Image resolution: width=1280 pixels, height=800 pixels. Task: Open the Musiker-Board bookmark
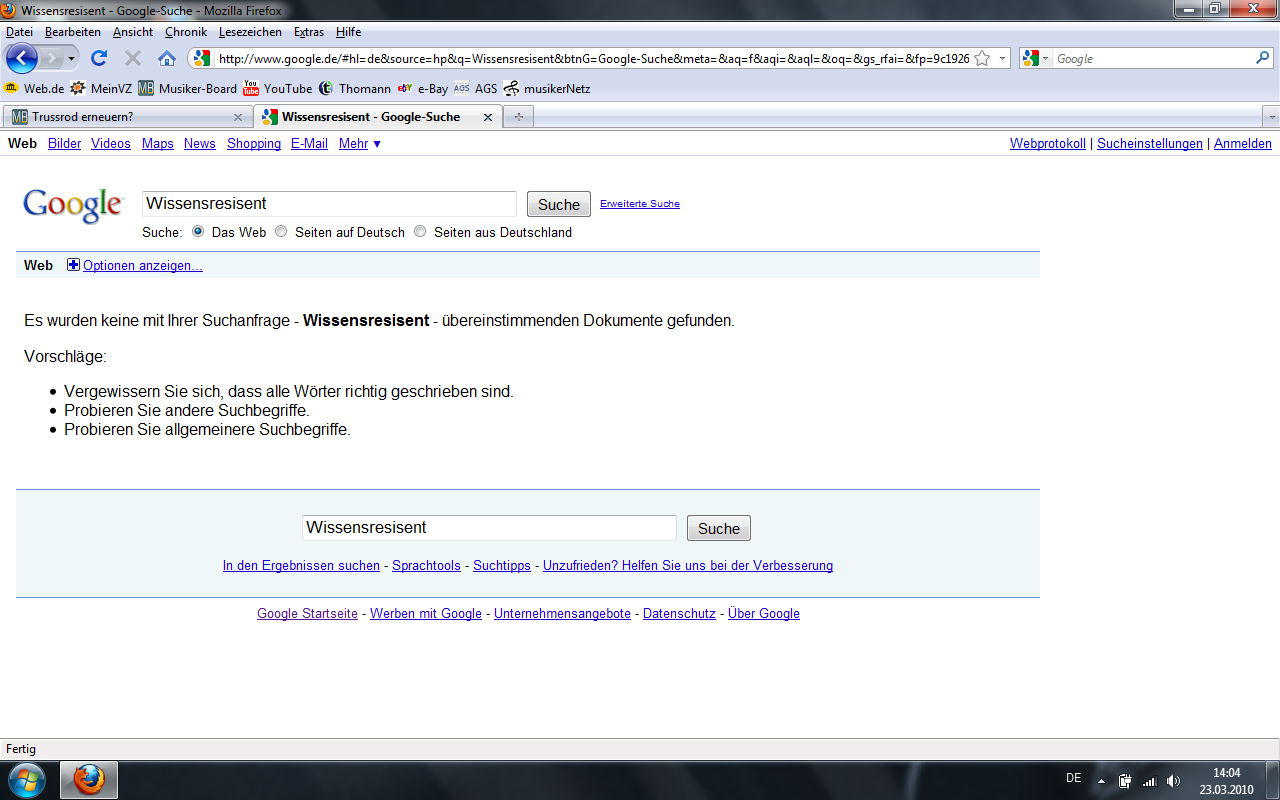coord(188,88)
